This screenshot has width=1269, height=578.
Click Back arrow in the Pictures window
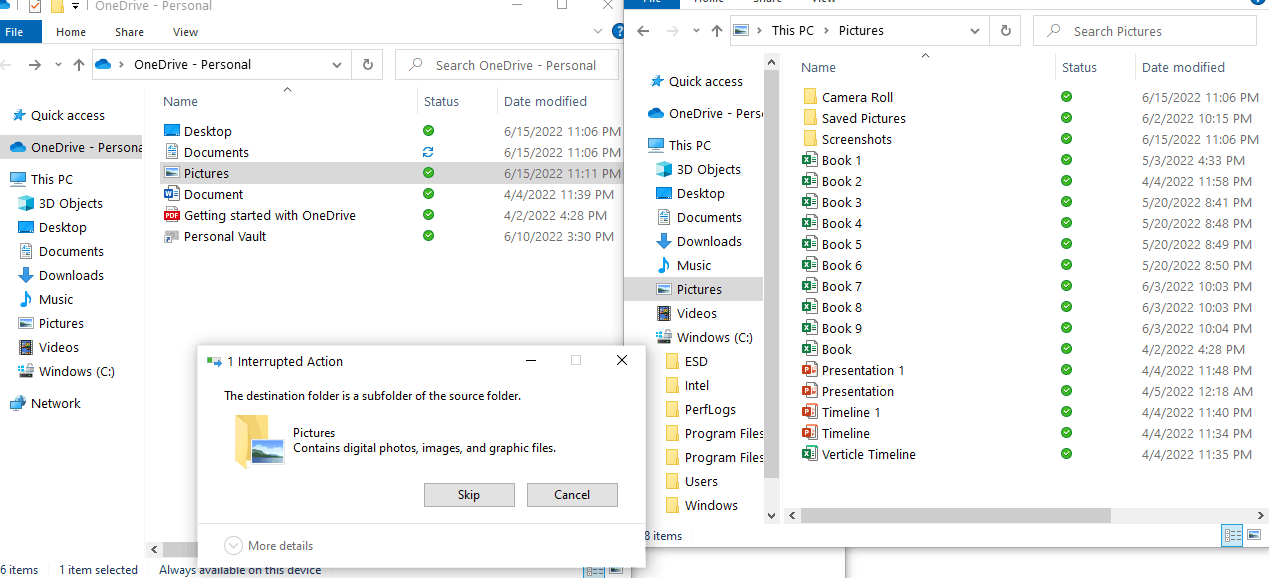(644, 31)
